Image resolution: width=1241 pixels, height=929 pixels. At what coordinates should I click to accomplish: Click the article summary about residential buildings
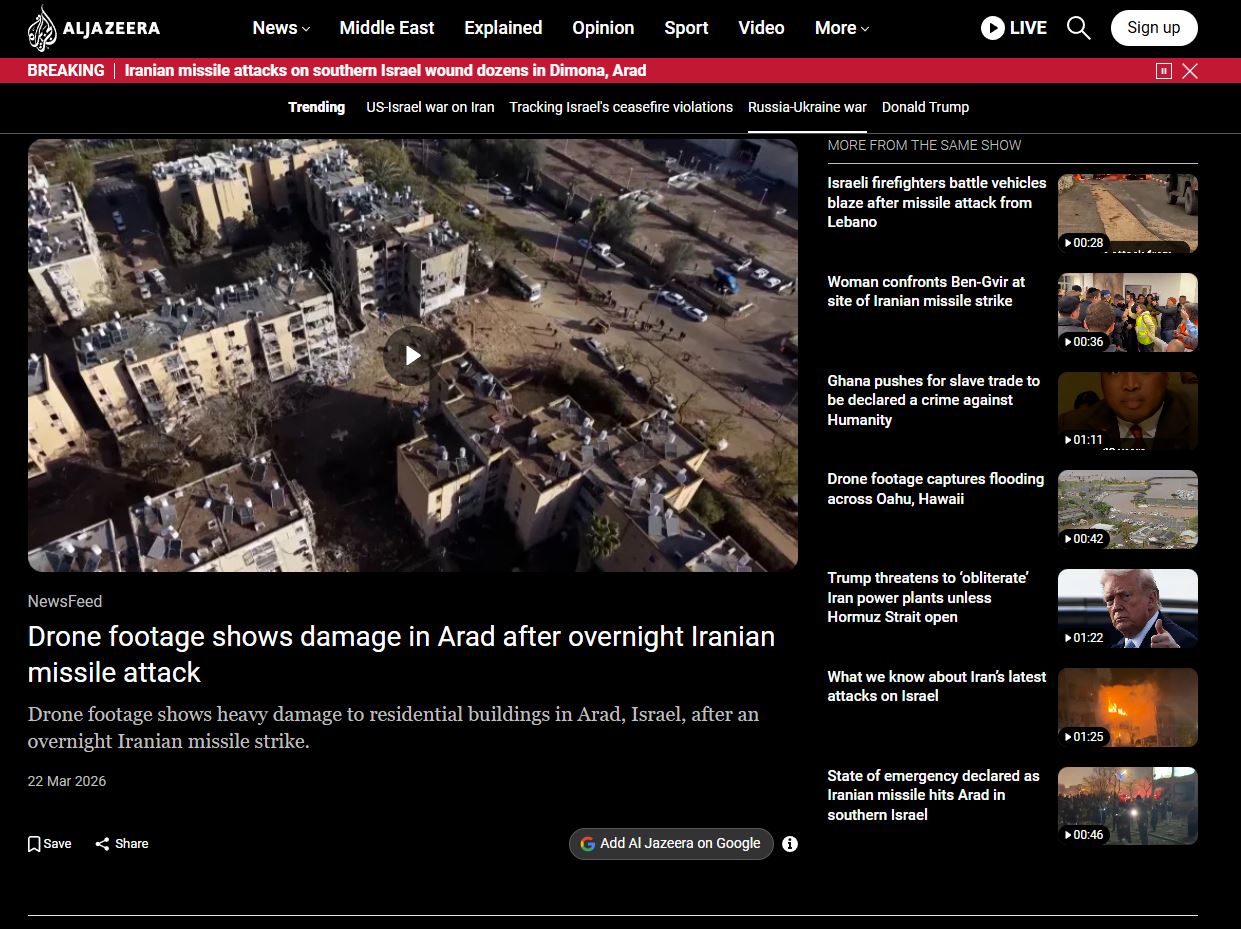tap(393, 728)
